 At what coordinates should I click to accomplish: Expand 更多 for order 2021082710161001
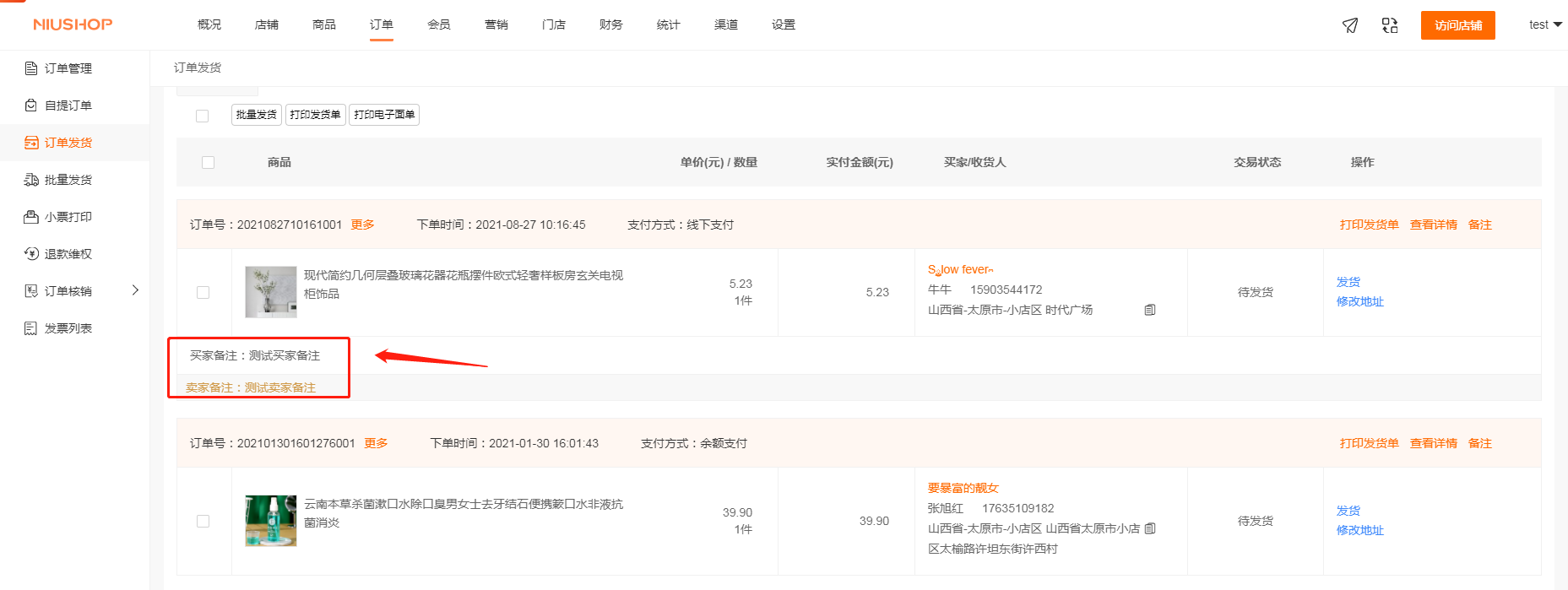(x=363, y=225)
